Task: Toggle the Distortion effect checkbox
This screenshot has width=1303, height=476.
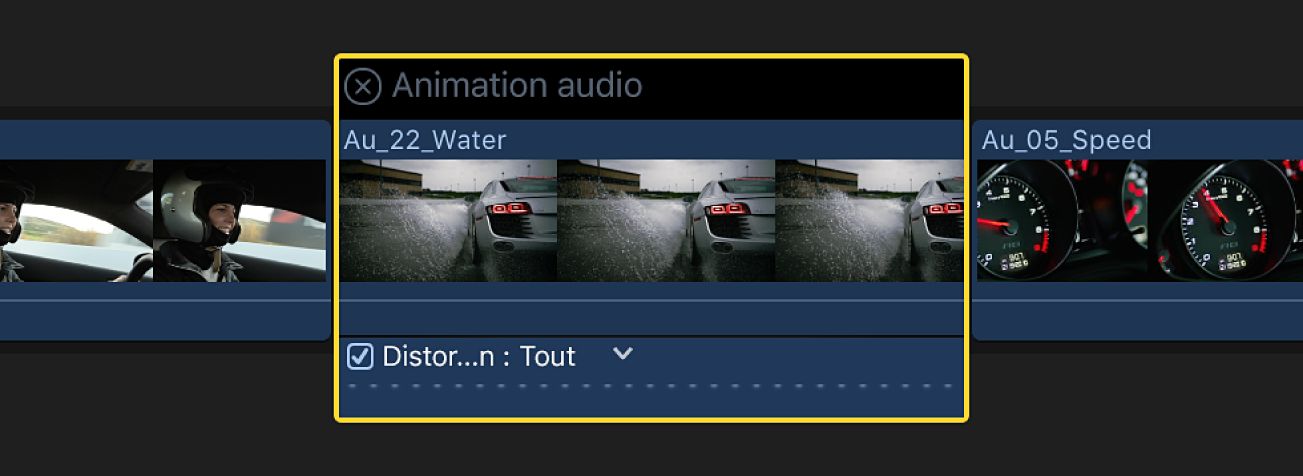Action: coord(360,356)
